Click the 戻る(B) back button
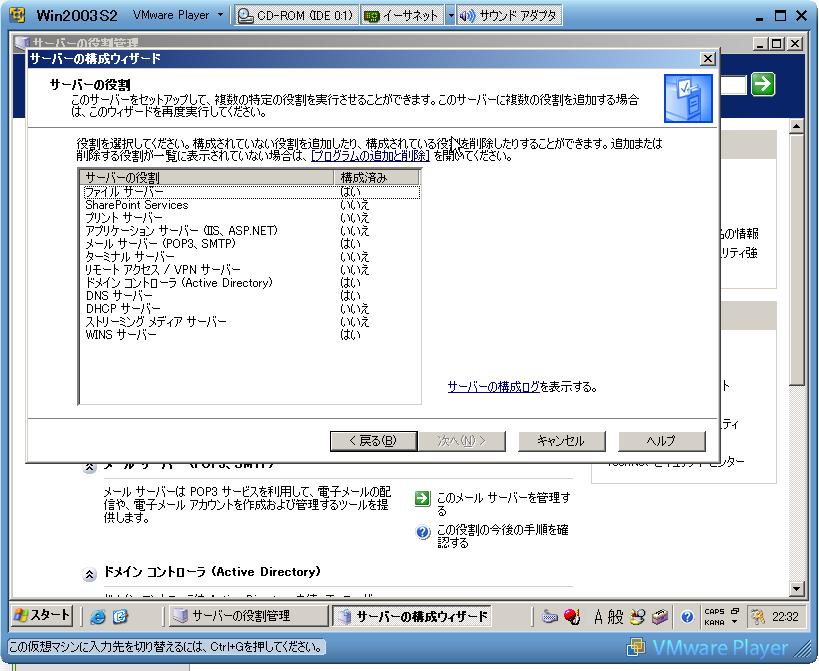 373,441
